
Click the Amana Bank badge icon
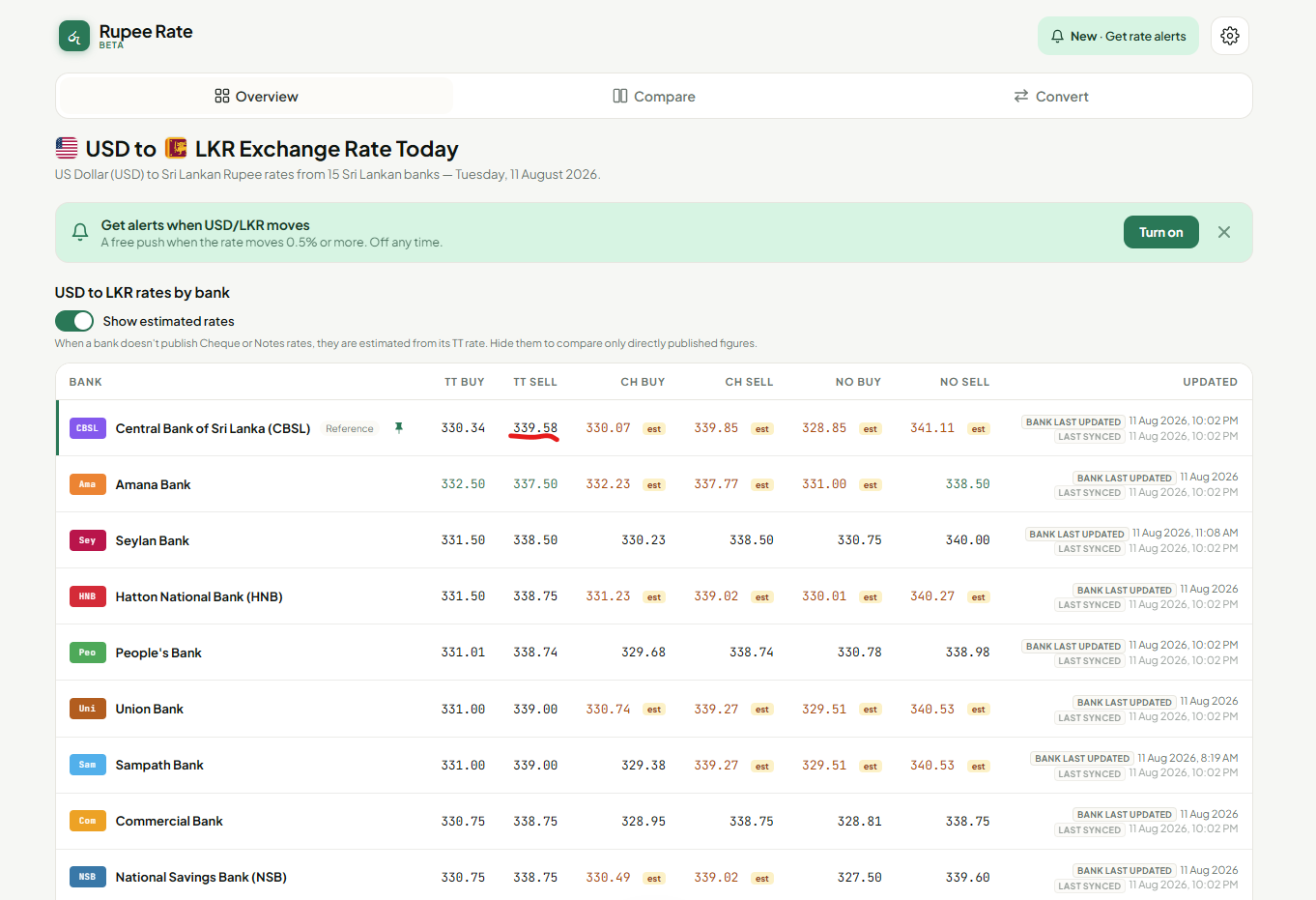click(87, 484)
